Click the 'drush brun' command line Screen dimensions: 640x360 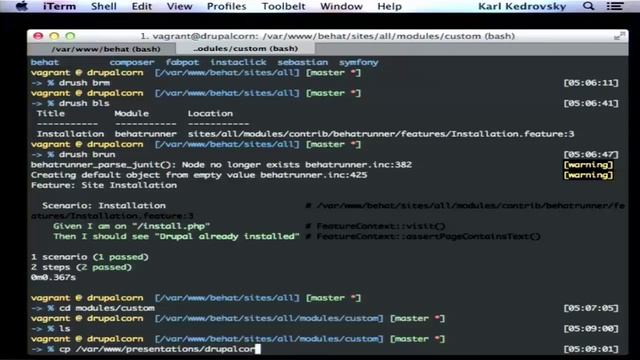click(87, 155)
